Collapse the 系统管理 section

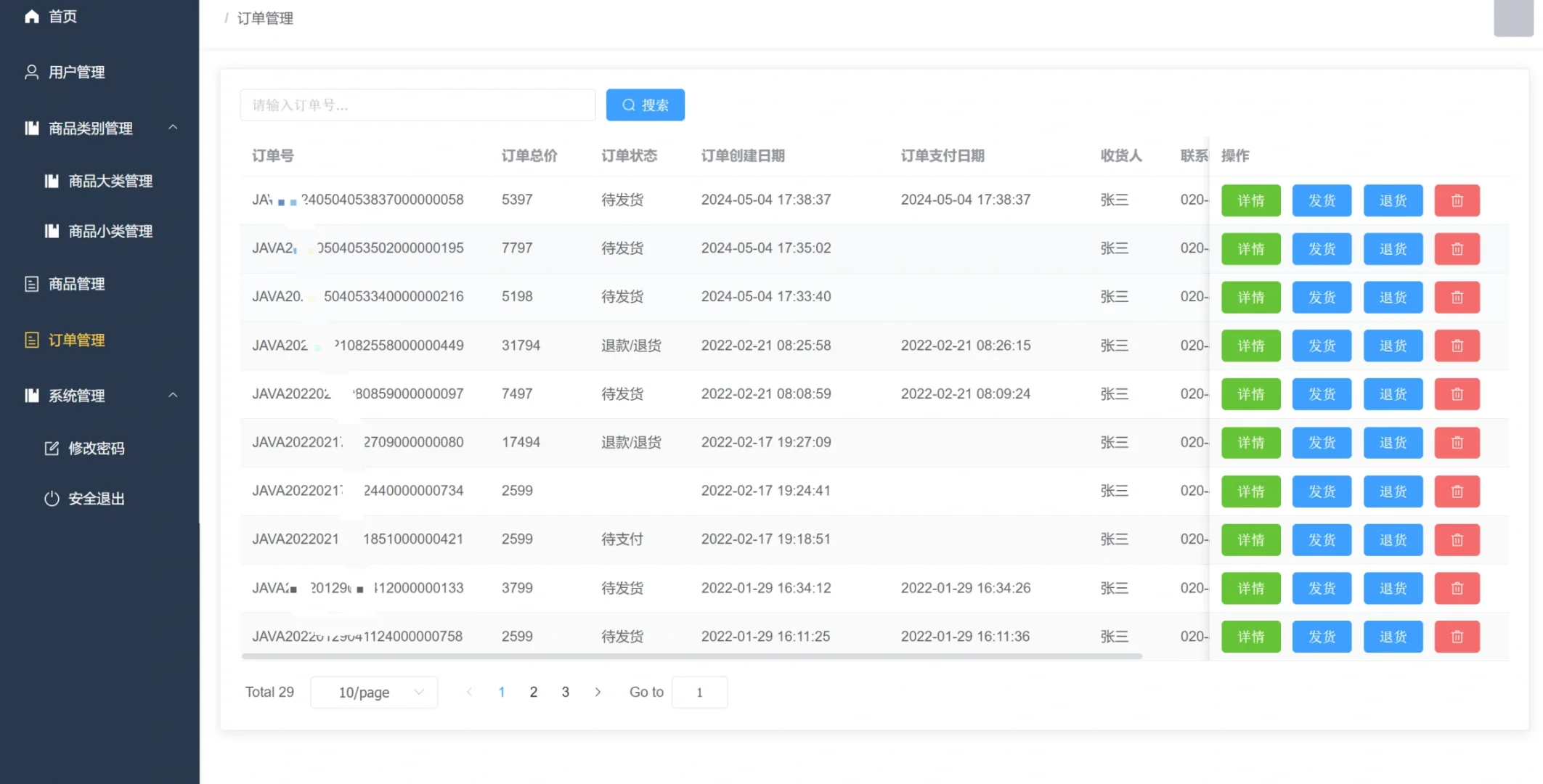click(x=174, y=395)
